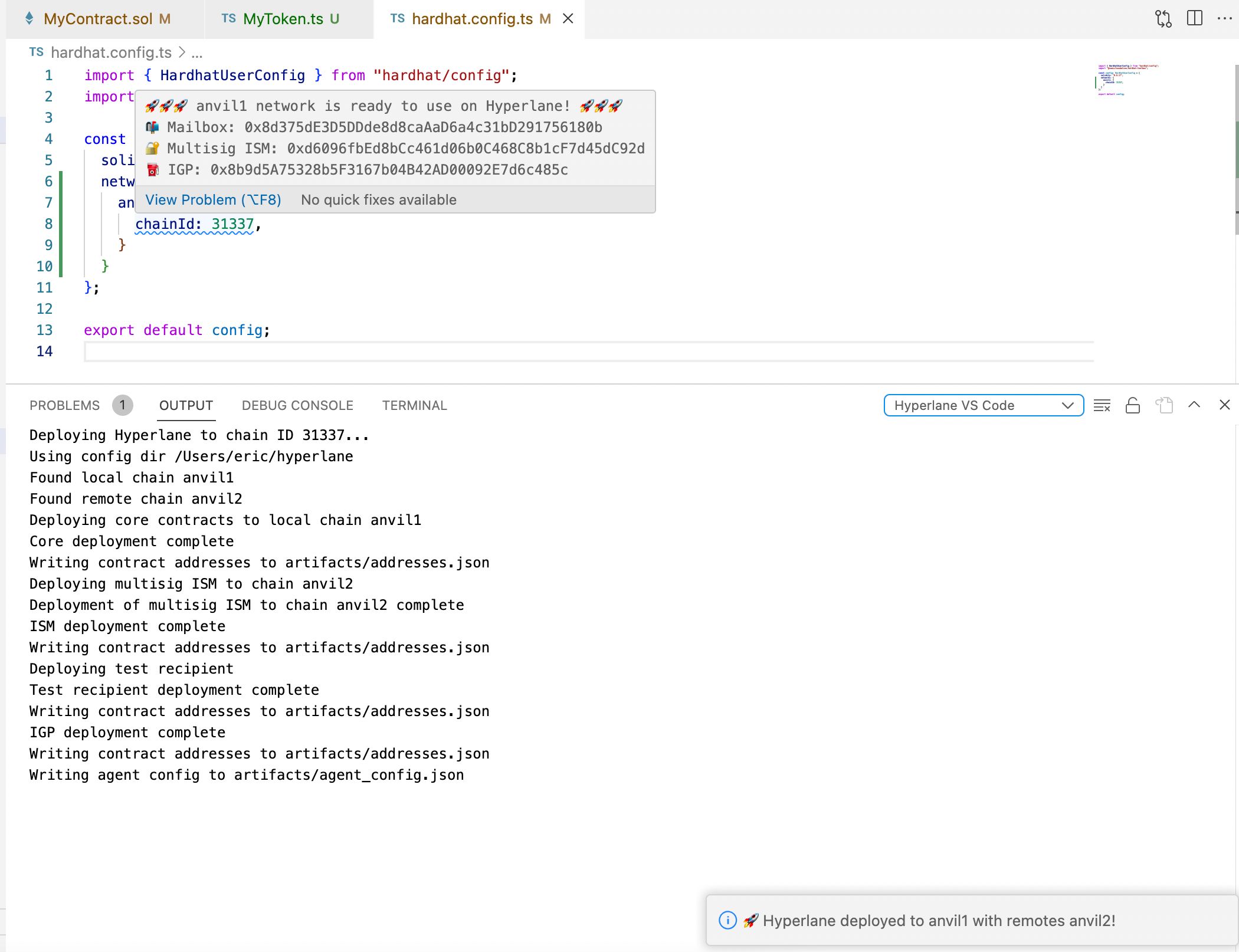Image resolution: width=1239 pixels, height=952 pixels.
Task: Click 'Deploying multisig ISM to chain anvil2' line
Action: tap(191, 584)
